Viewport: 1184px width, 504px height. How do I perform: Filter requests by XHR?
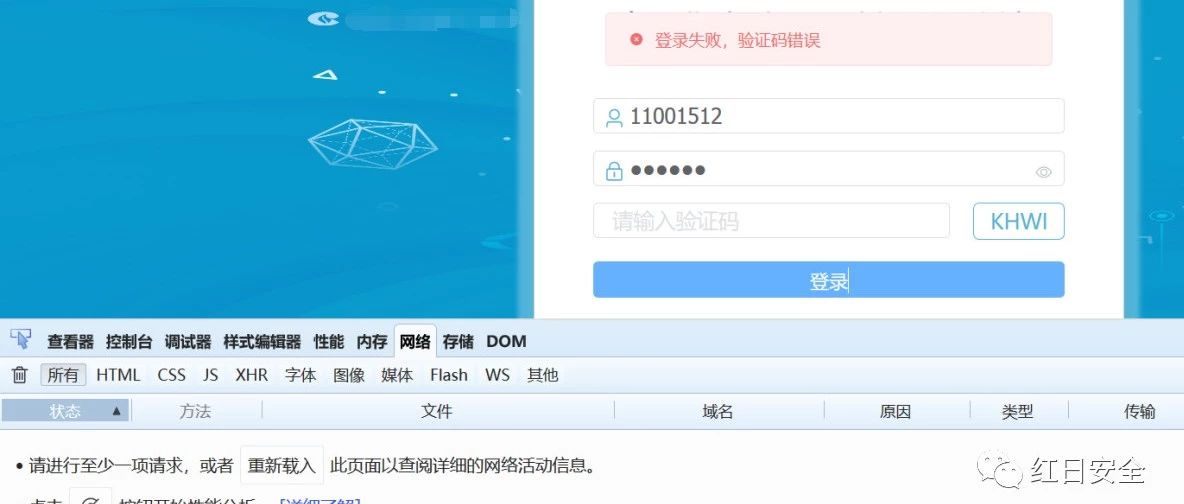click(251, 375)
